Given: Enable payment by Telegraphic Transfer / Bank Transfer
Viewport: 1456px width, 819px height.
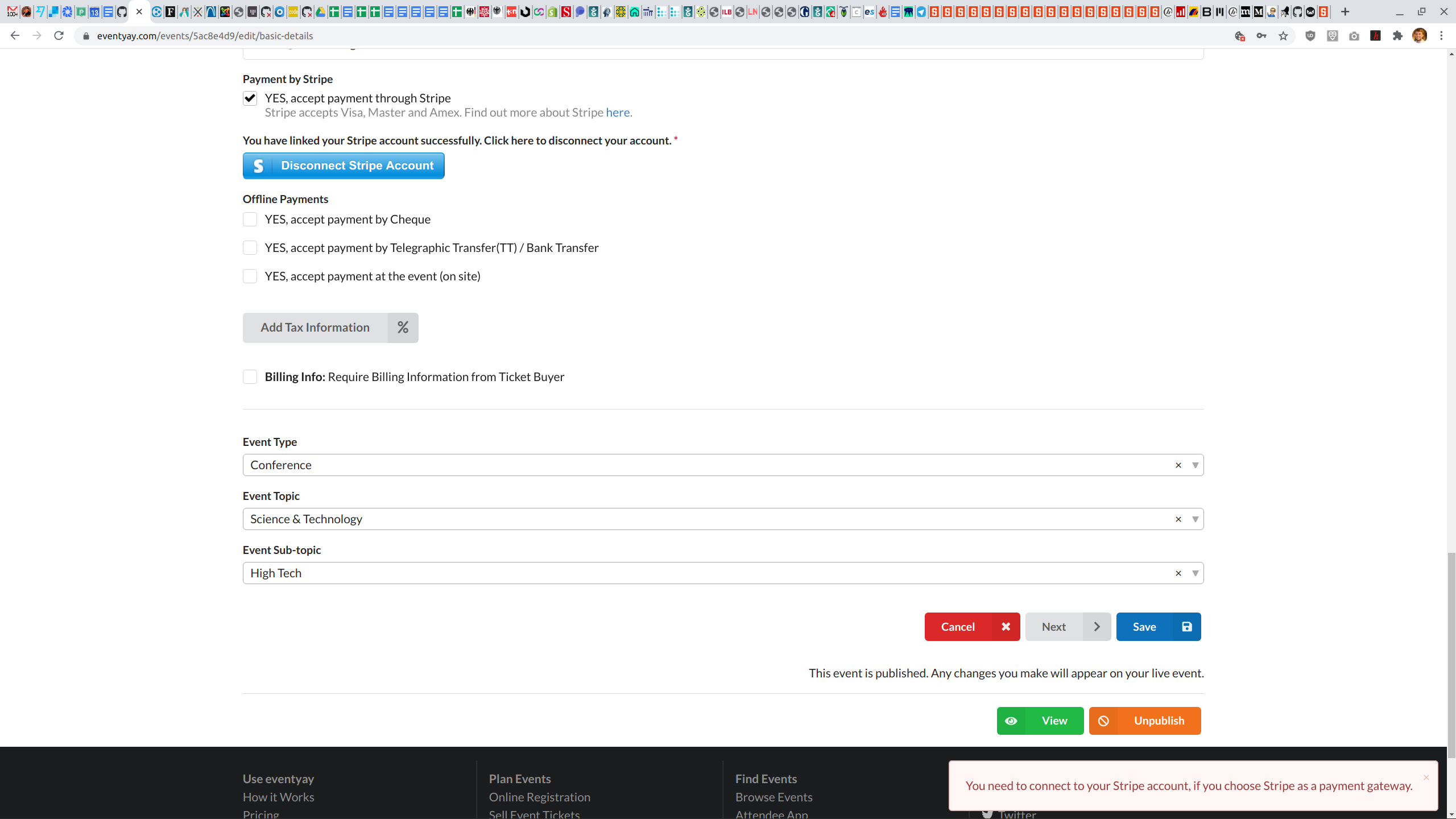Looking at the screenshot, I should pos(250,248).
